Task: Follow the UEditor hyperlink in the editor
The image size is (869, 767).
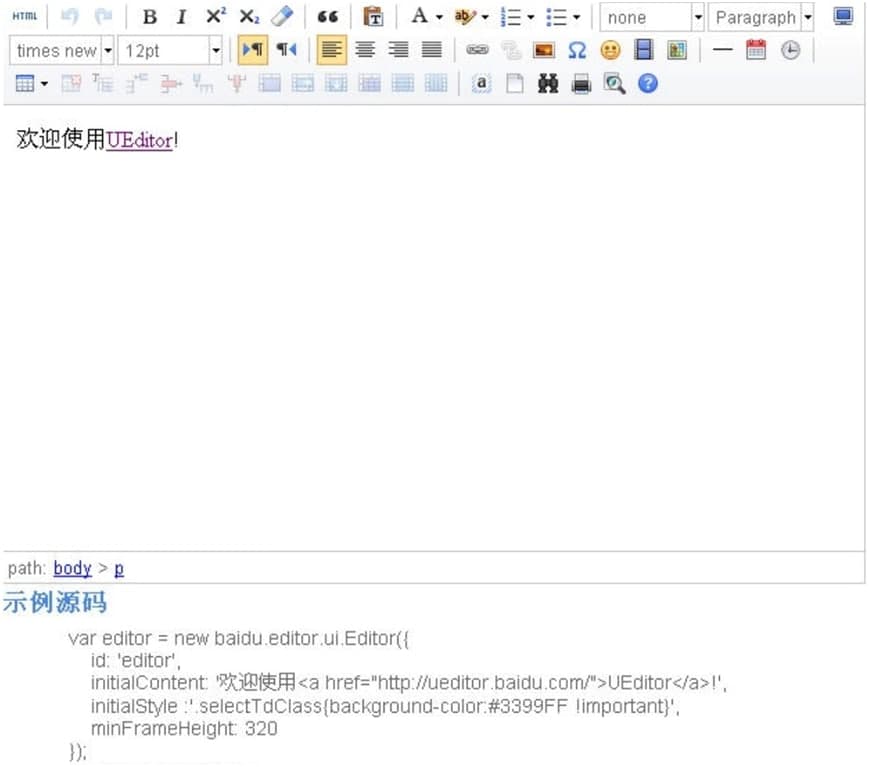Action: click(x=139, y=141)
